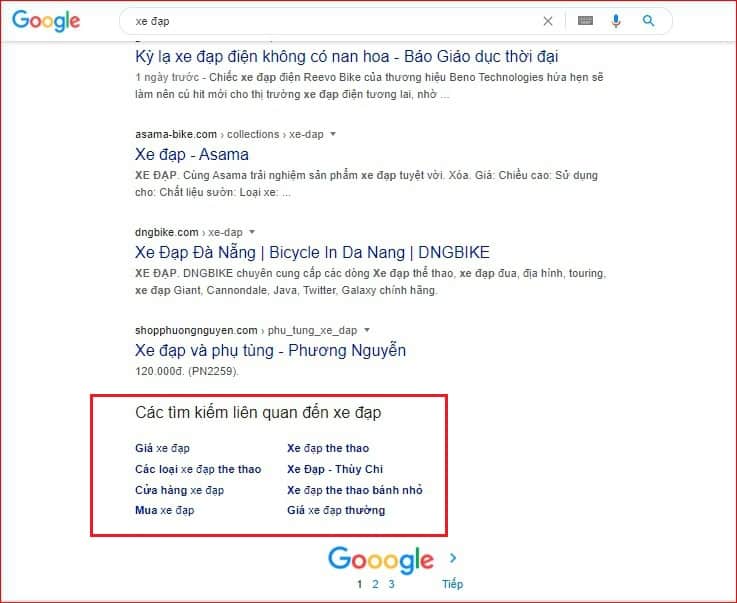Open the "Xe đạp và phụ tùng - Phương Nguyễn" result
This screenshot has width=737, height=603.
(x=270, y=351)
